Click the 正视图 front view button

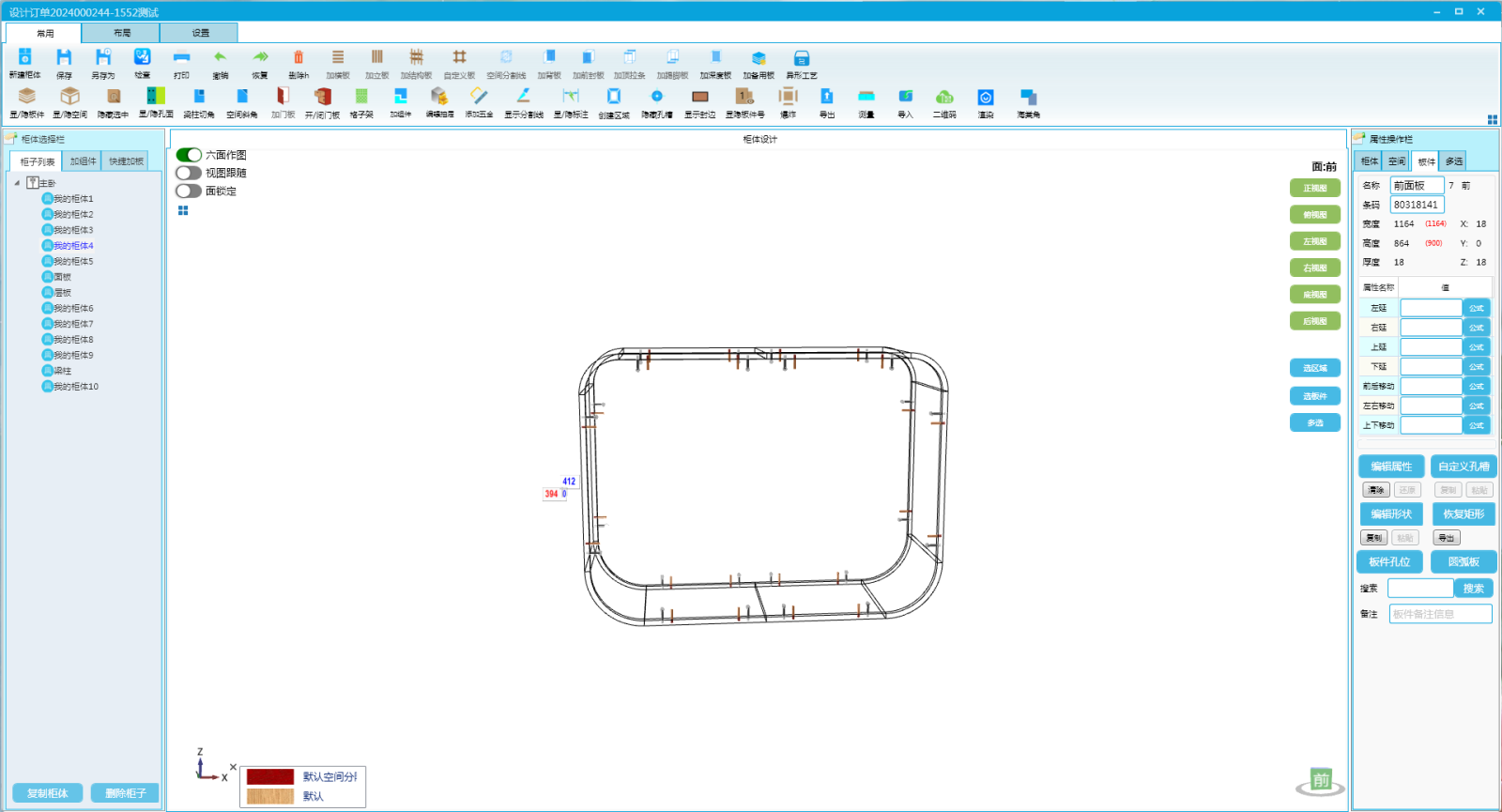[x=1315, y=188]
